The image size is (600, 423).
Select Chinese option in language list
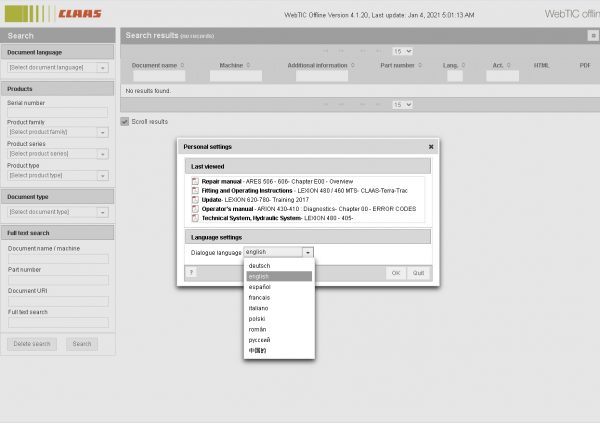[x=279, y=351]
